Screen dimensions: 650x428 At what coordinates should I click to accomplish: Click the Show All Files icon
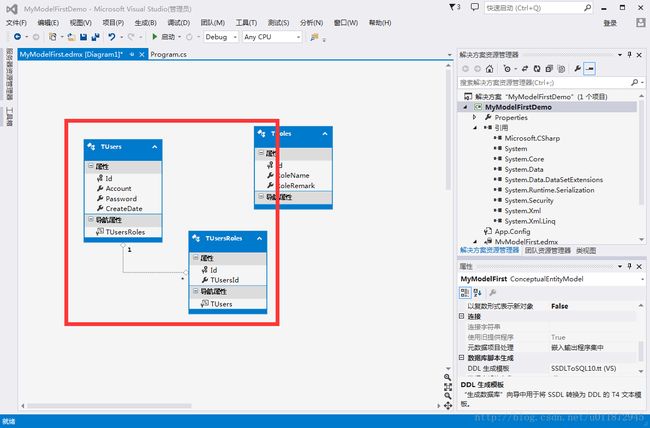coord(561,69)
